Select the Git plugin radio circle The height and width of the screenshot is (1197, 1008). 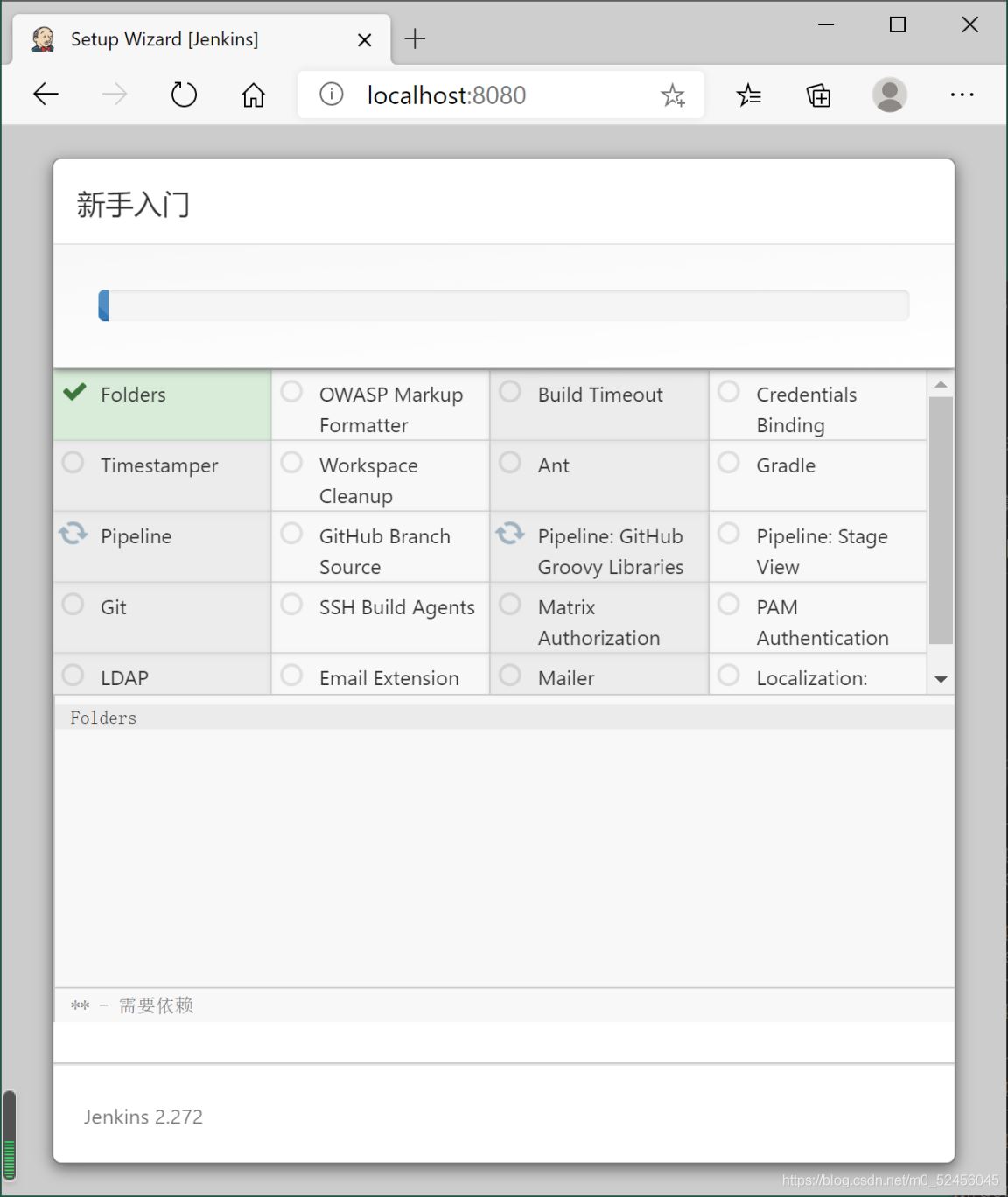tap(73, 605)
